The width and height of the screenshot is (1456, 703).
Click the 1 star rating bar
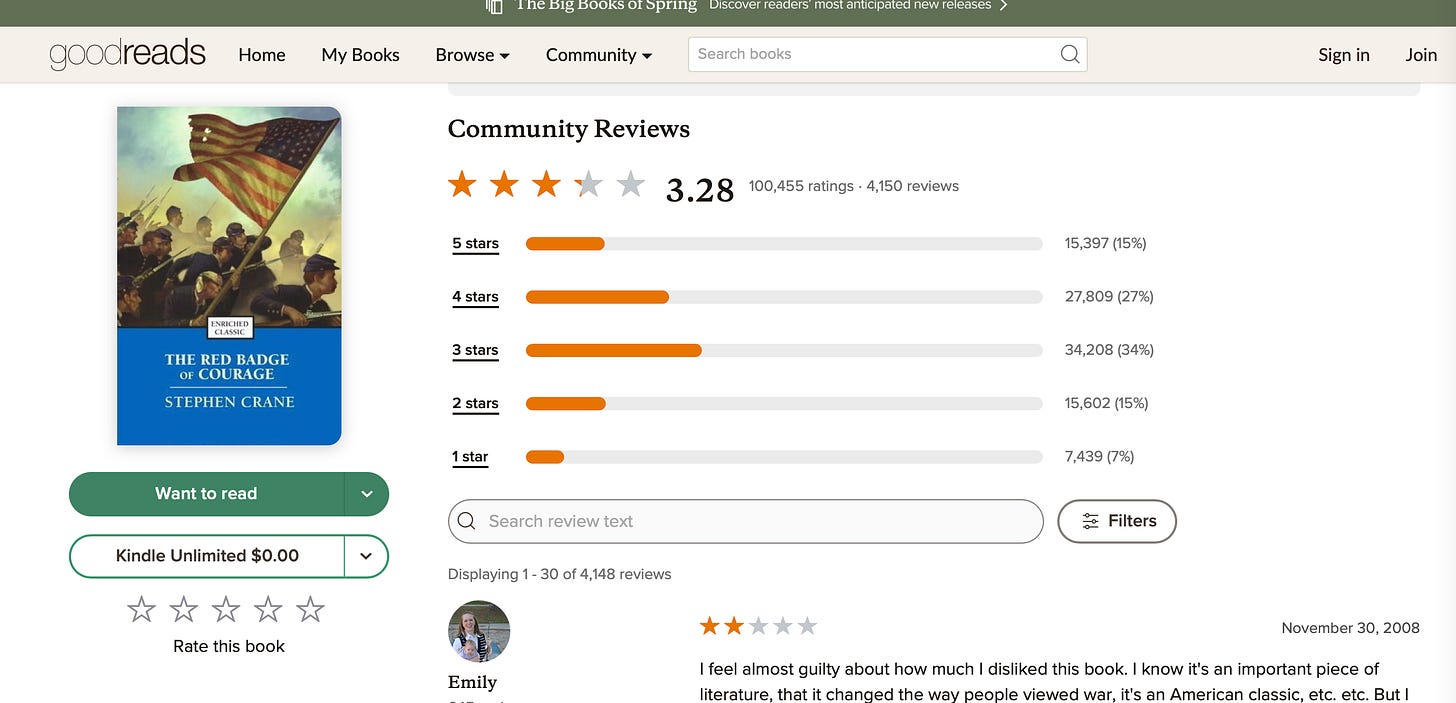(x=784, y=457)
